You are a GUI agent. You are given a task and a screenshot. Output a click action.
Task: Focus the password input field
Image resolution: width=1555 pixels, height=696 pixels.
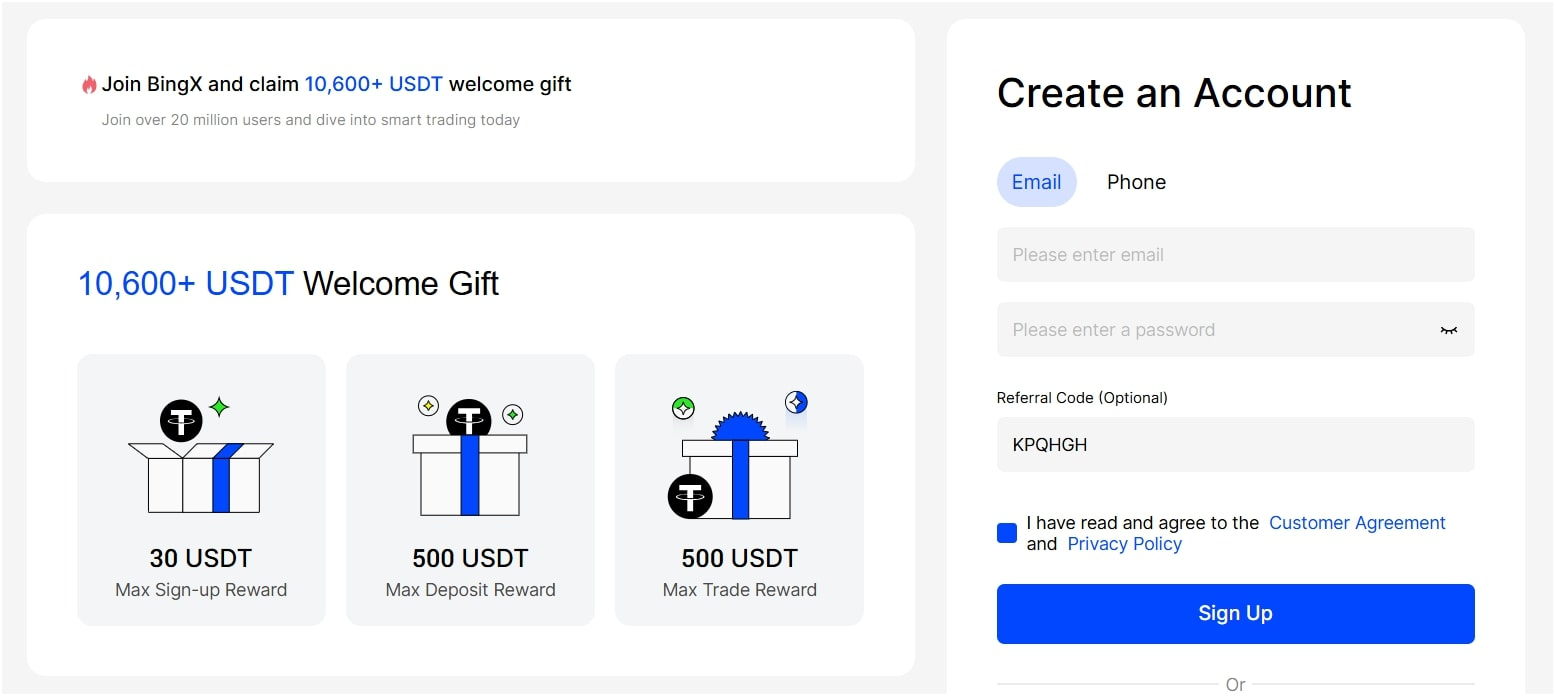point(1215,330)
